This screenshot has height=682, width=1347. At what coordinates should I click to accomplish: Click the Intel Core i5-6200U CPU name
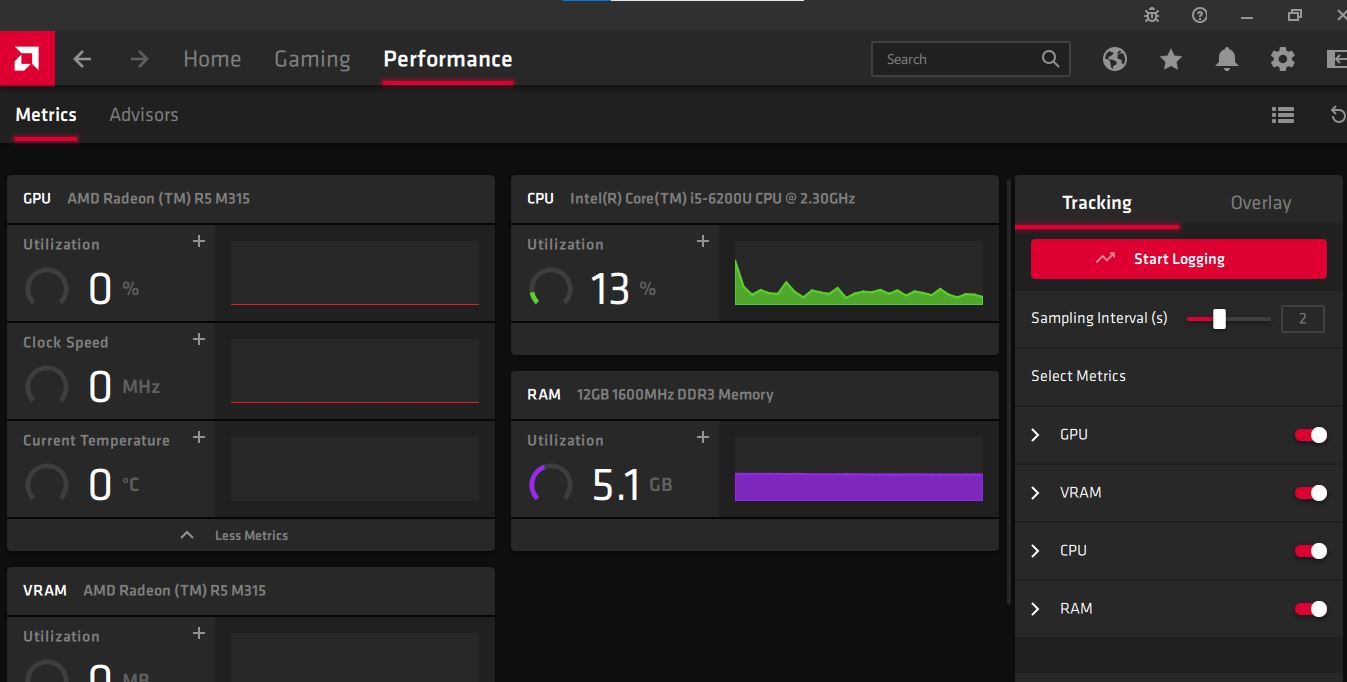click(712, 199)
